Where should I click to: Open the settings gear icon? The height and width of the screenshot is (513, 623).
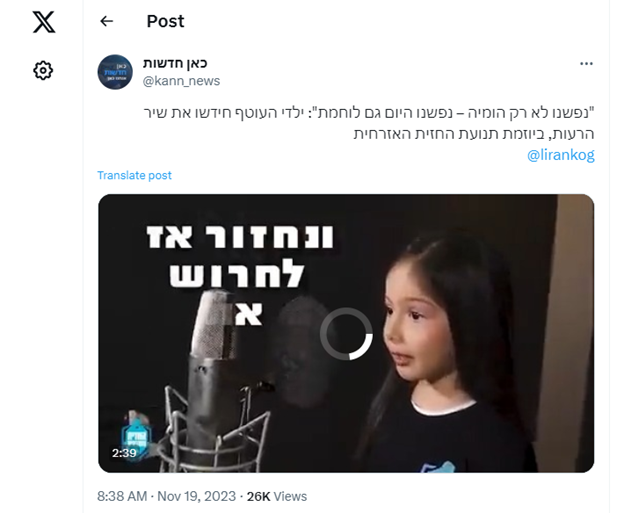(x=43, y=71)
